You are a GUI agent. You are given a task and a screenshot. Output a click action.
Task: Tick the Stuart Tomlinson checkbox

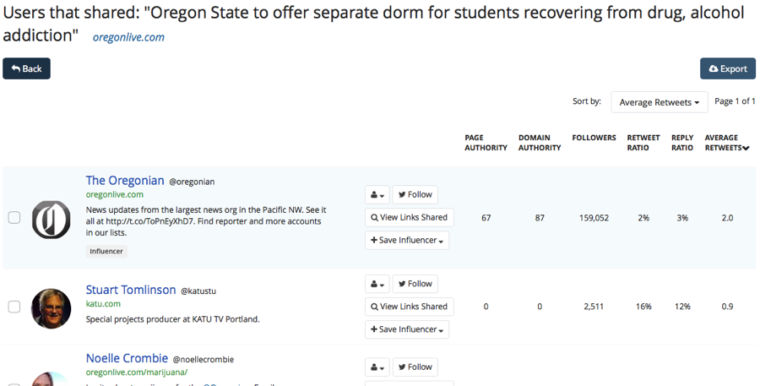pos(14,307)
